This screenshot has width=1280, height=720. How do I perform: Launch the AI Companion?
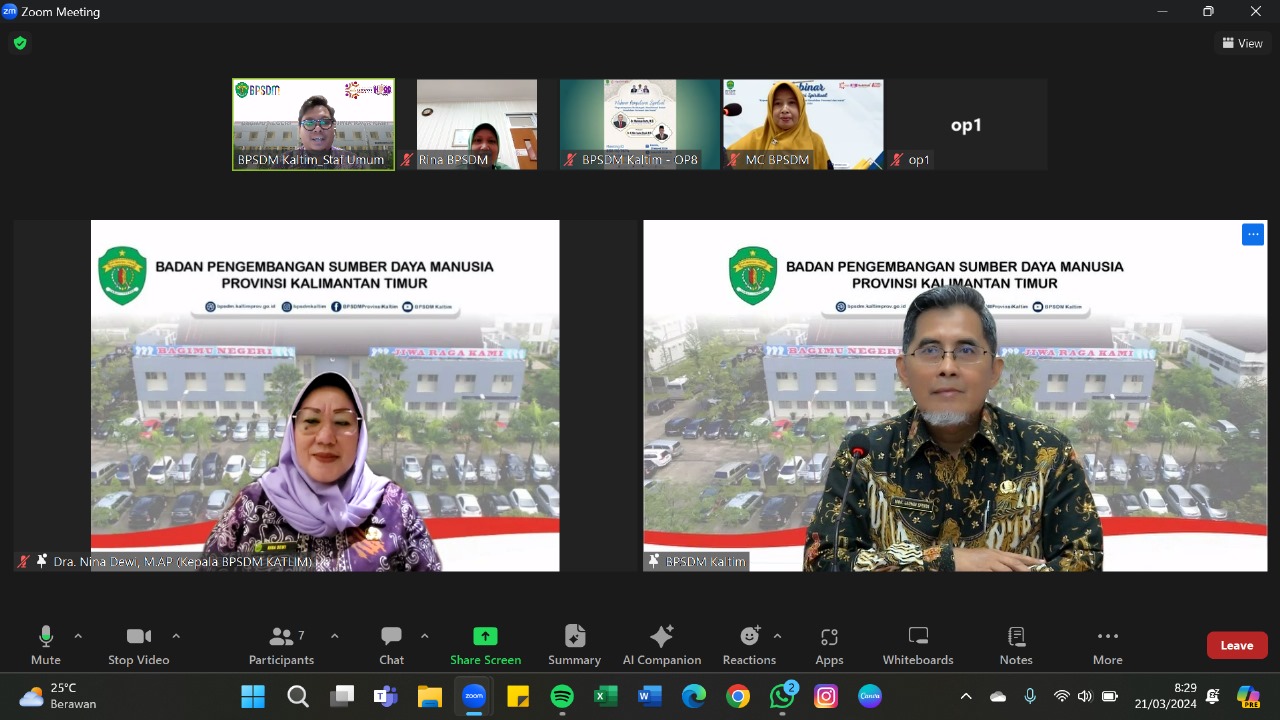(x=661, y=645)
